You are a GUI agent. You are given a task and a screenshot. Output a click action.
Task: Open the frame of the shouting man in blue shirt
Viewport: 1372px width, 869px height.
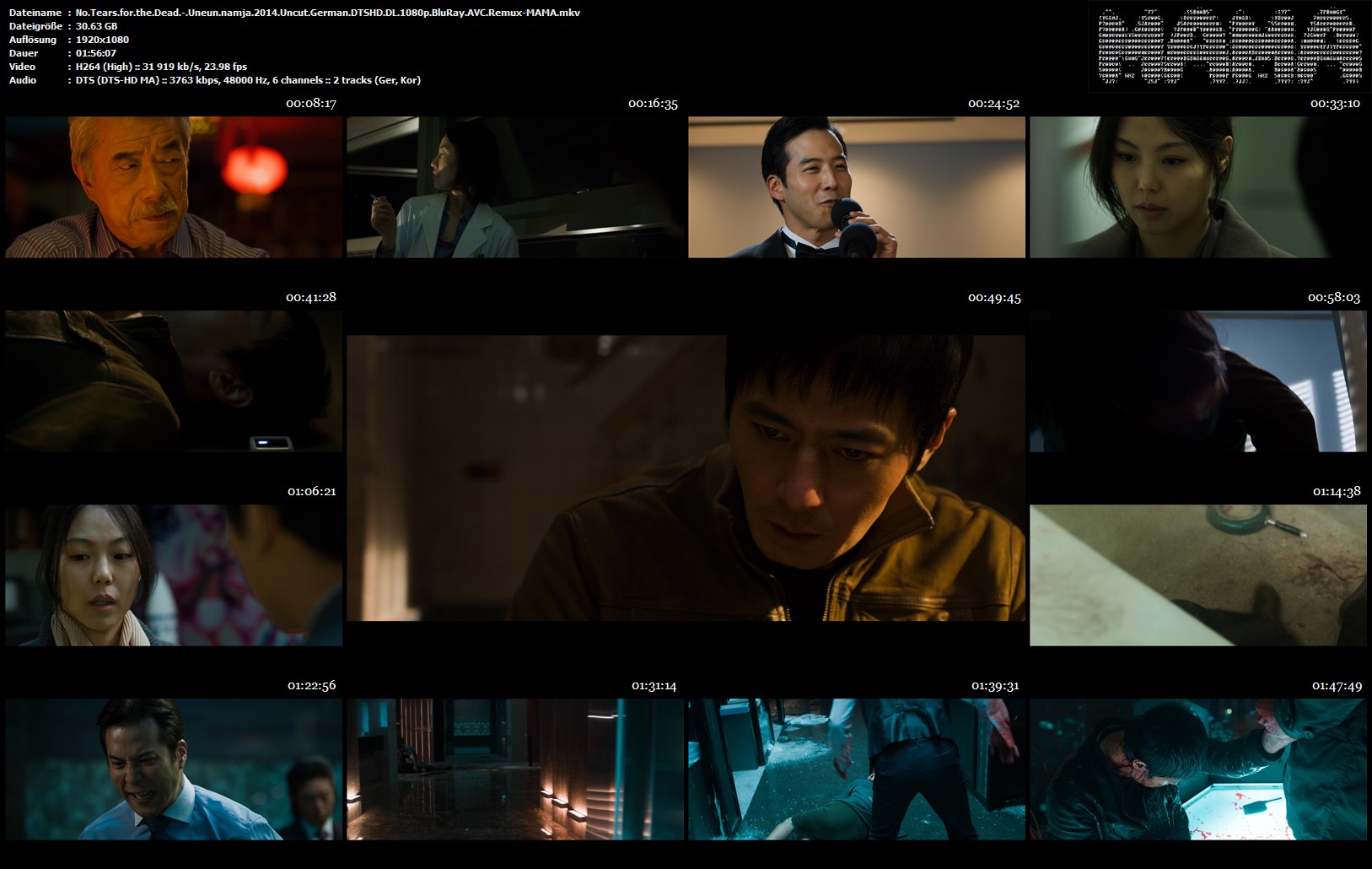[174, 769]
